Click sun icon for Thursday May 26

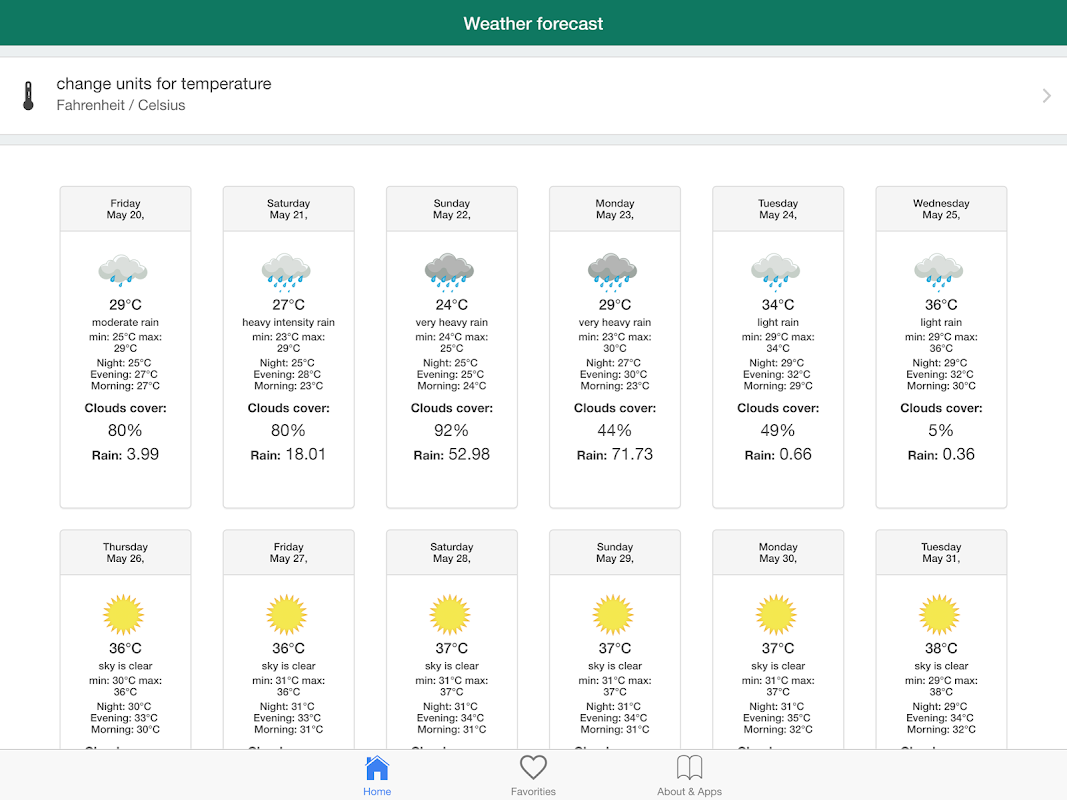pyautogui.click(x=123, y=614)
